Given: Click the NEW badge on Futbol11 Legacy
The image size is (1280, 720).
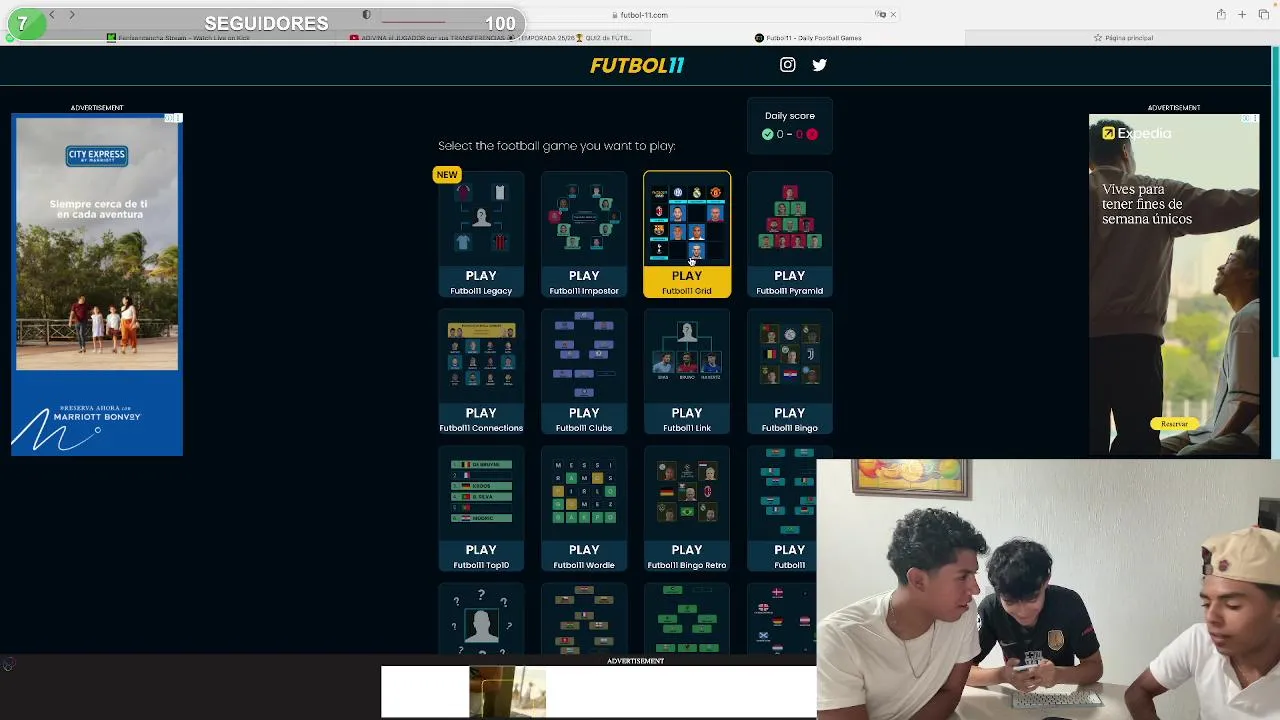Looking at the screenshot, I should pyautogui.click(x=447, y=174).
